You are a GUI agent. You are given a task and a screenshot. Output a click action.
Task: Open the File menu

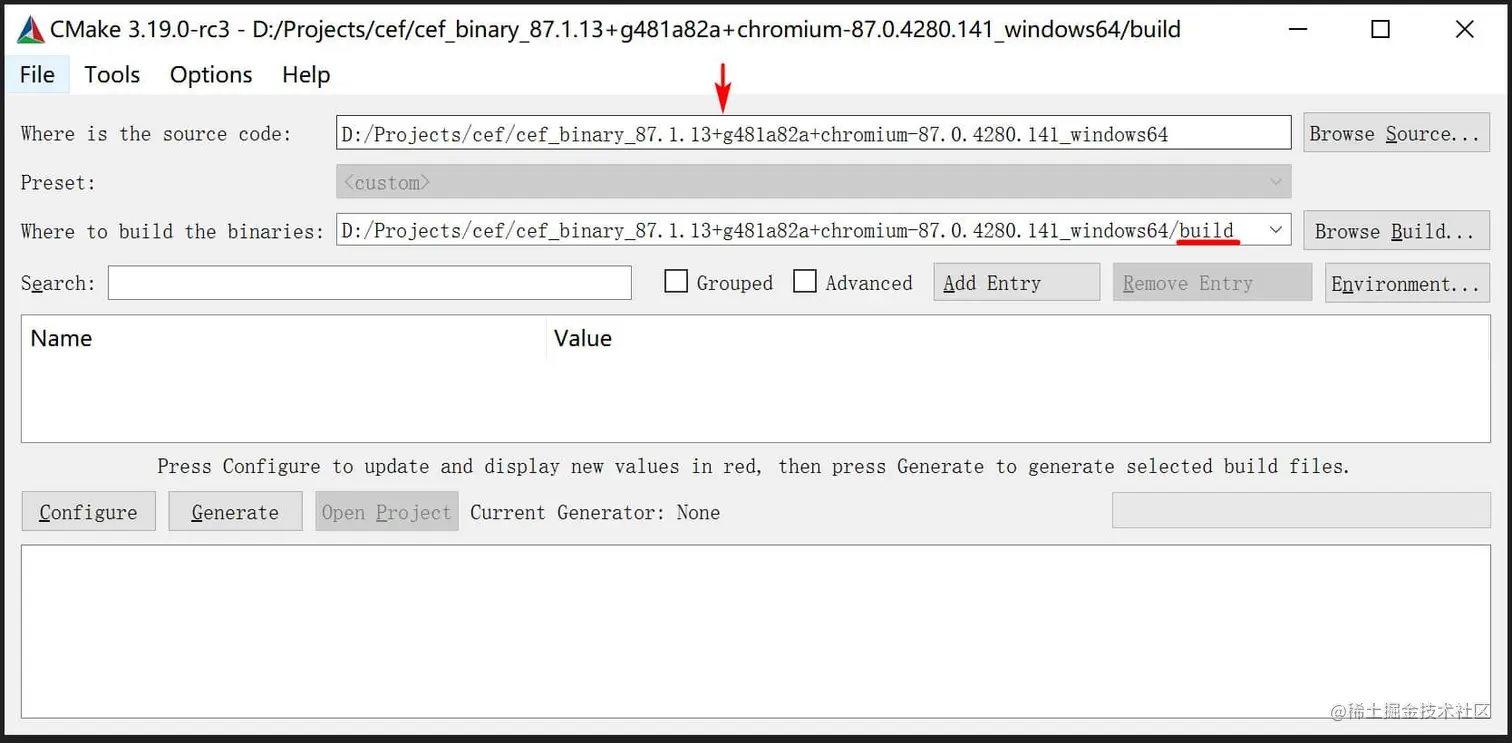pyautogui.click(x=36, y=74)
